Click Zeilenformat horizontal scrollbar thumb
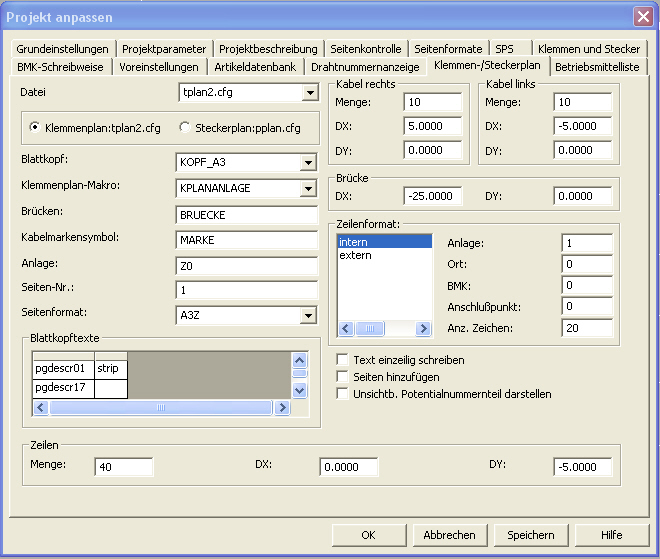 (x=370, y=328)
